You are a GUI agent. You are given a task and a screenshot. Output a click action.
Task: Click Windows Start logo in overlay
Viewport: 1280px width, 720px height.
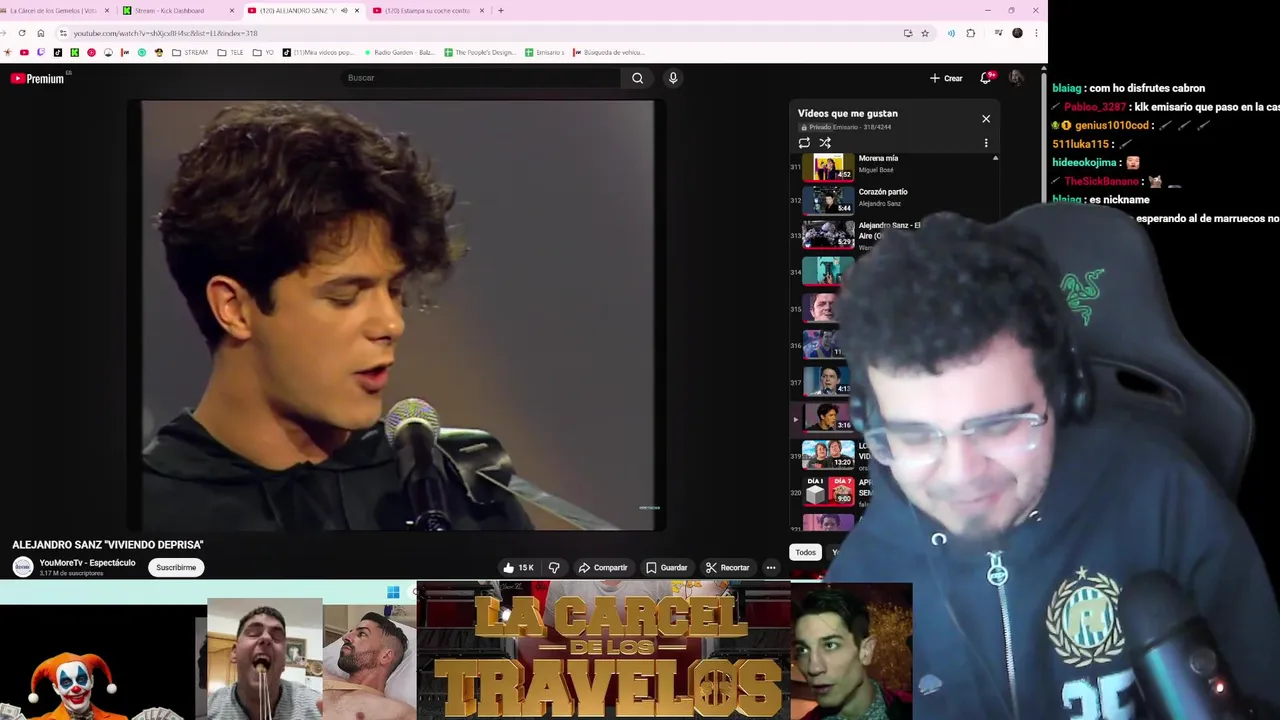[393, 592]
